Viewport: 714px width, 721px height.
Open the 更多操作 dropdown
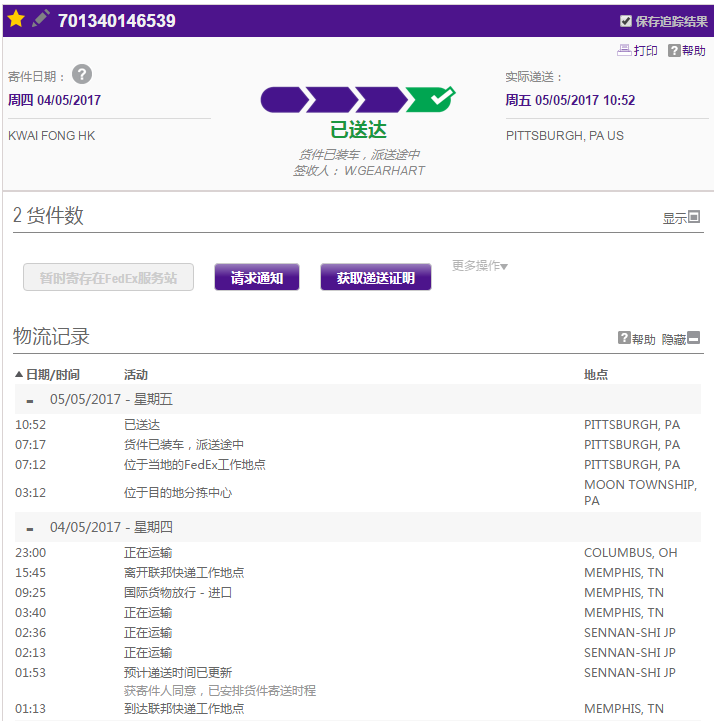[x=480, y=265]
